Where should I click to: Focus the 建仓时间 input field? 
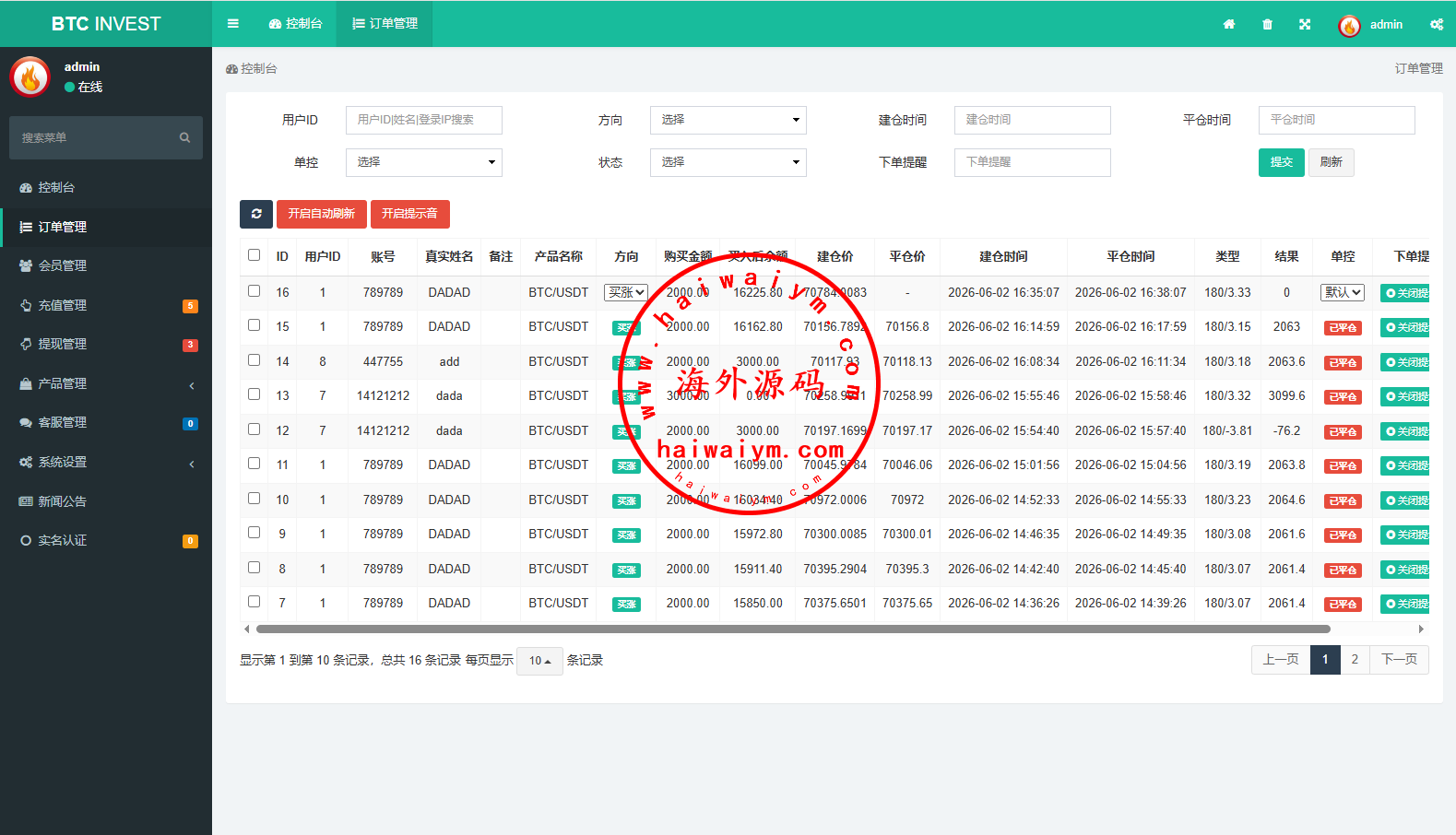1033,120
